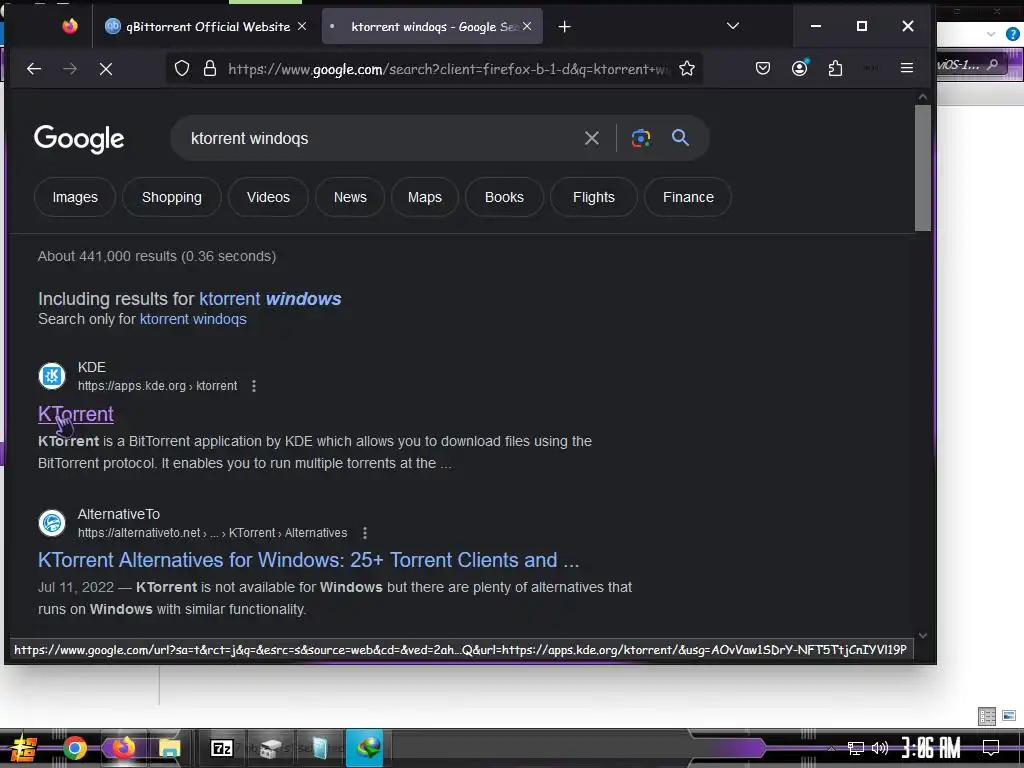
Task: Filter results by Images
Action: (75, 197)
